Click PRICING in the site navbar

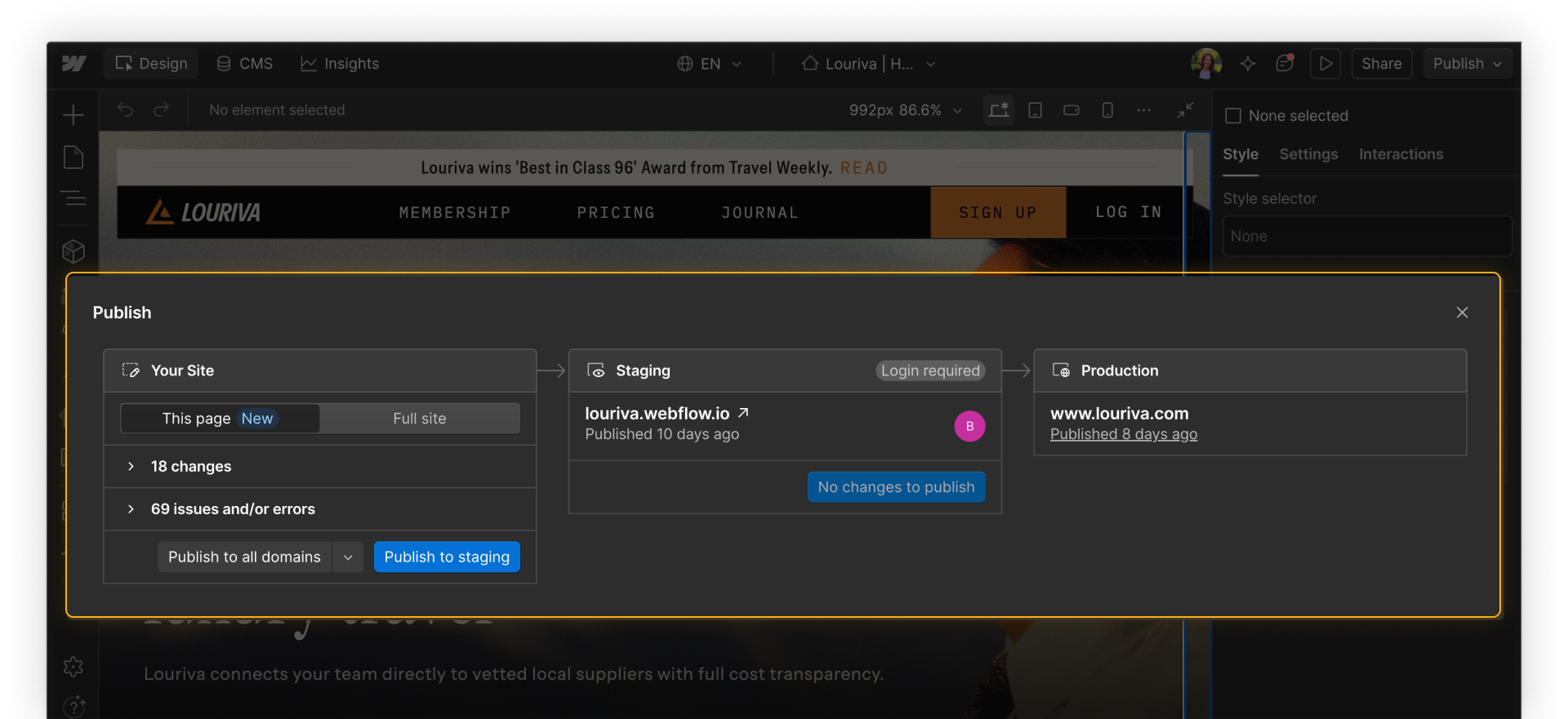pos(616,213)
